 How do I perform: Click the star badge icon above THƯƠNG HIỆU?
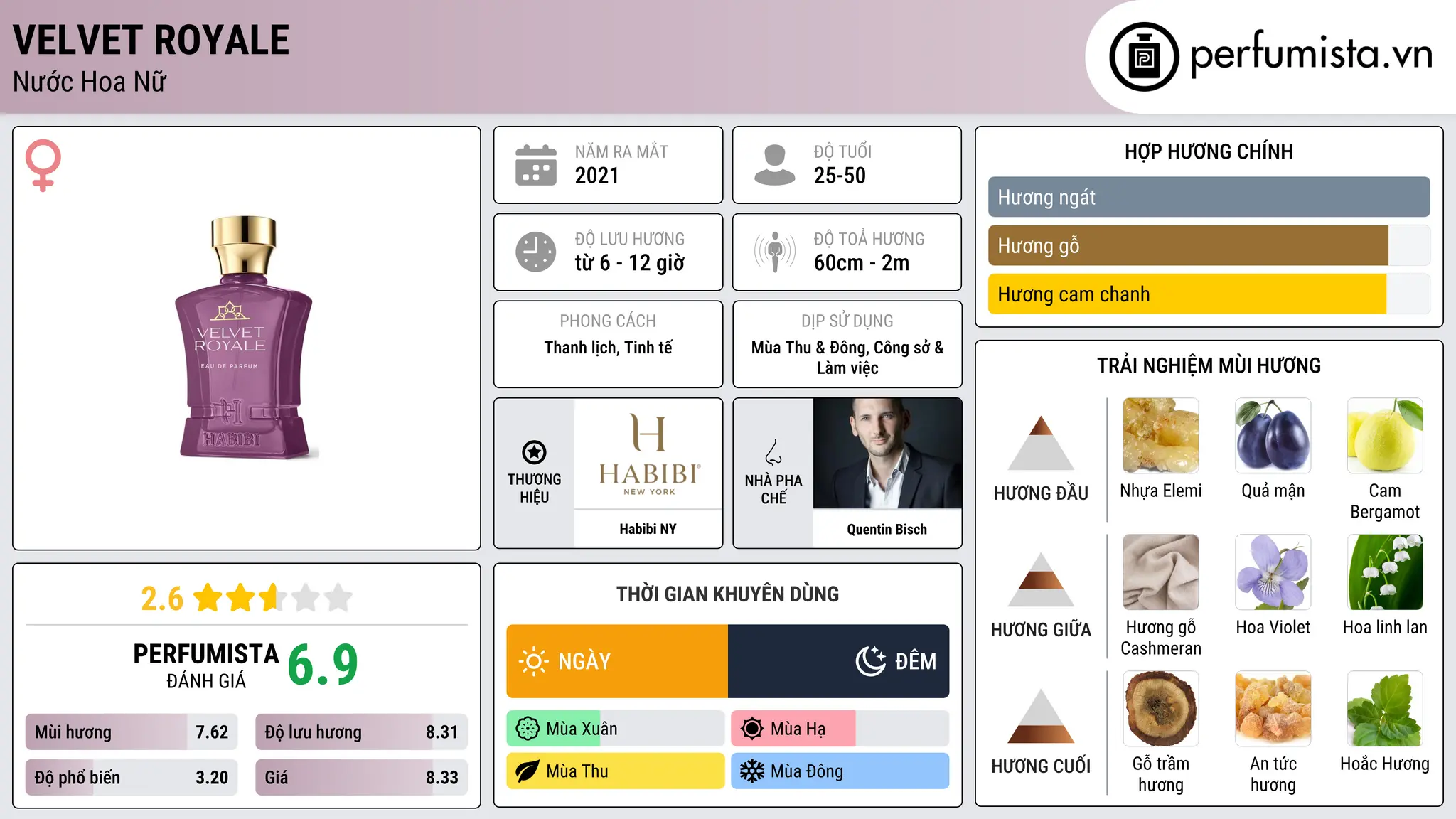tap(534, 452)
